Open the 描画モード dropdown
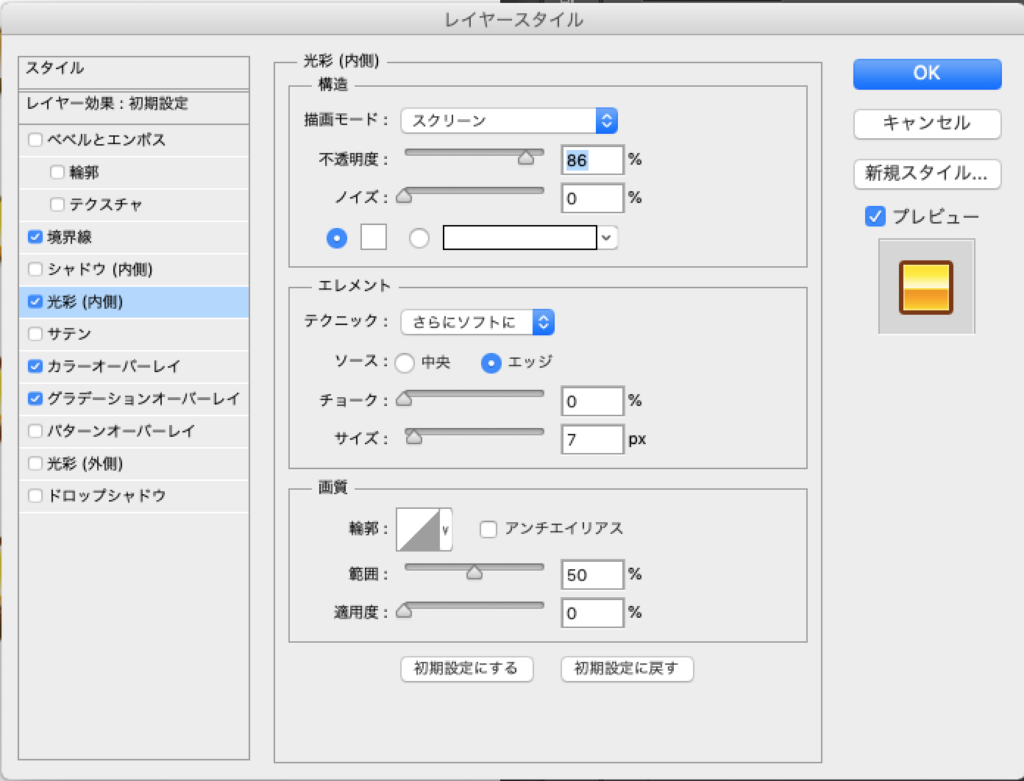Viewport: 1024px width, 781px height. [508, 120]
